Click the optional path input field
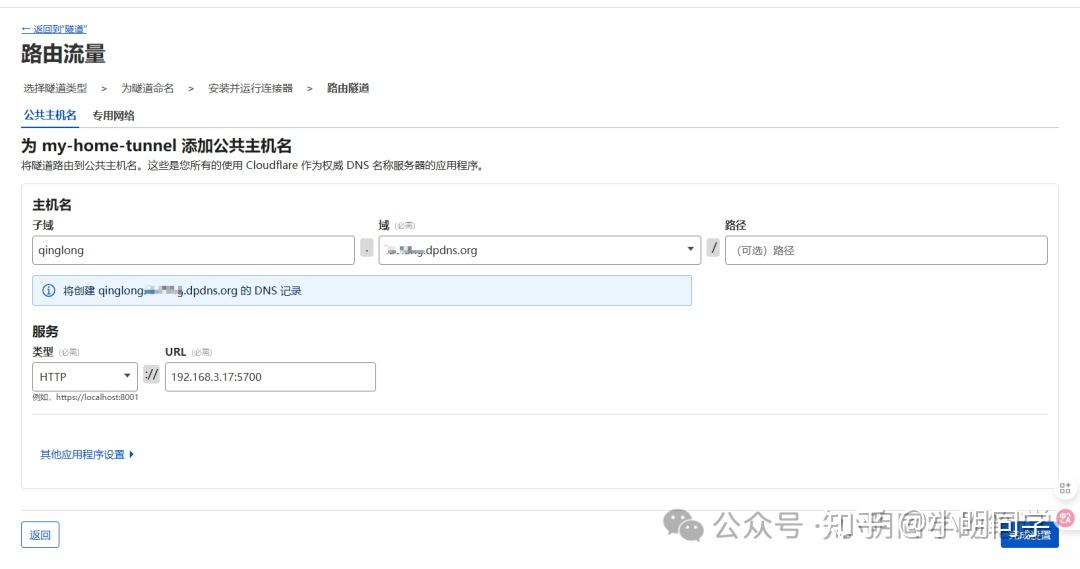Viewport: 1080px width, 569px height. click(886, 250)
